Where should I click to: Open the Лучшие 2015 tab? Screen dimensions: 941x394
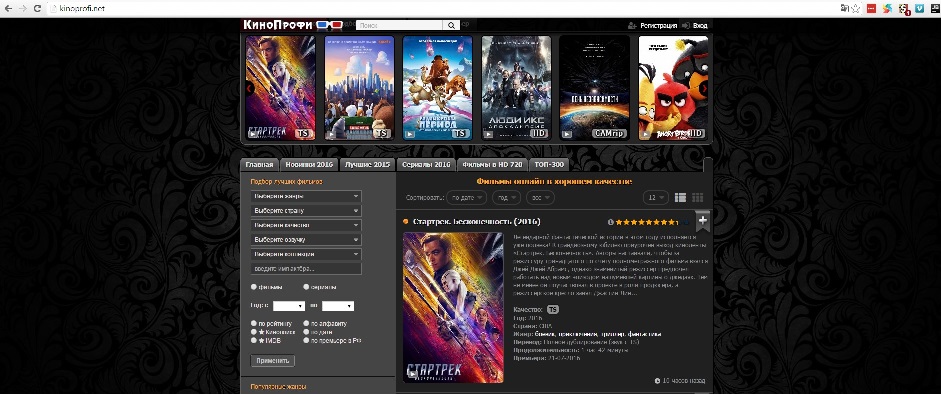367,165
